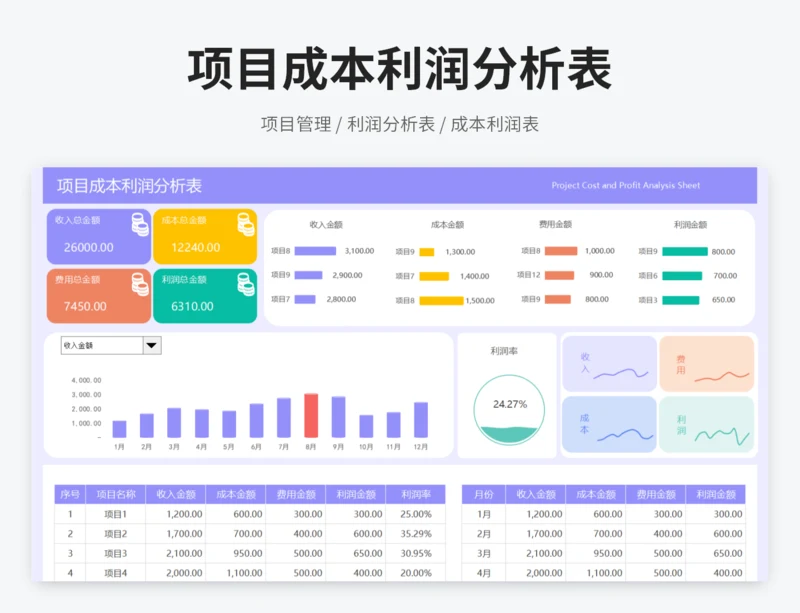Click 'Project Cost and Profit Analysis Sheet' text

[626, 185]
